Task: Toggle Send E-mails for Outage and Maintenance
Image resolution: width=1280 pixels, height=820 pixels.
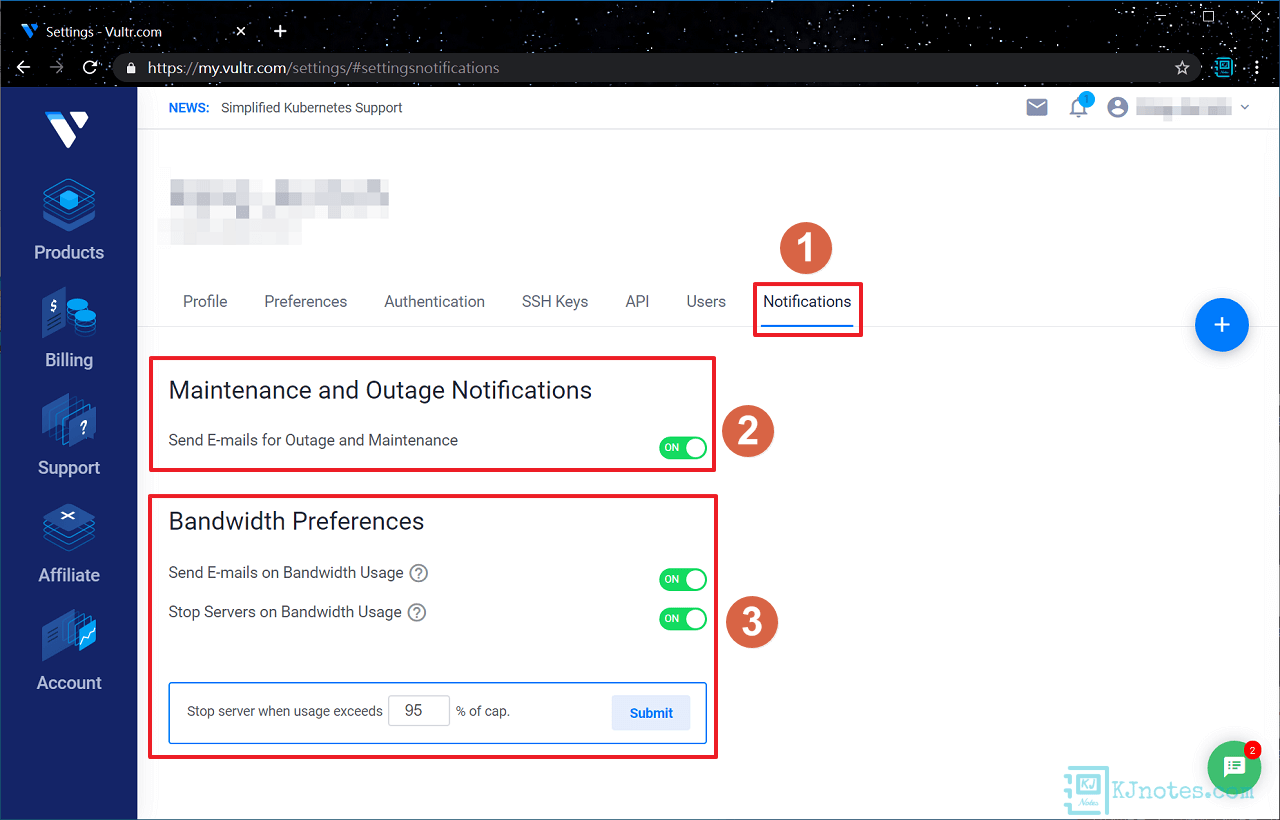Action: click(683, 448)
